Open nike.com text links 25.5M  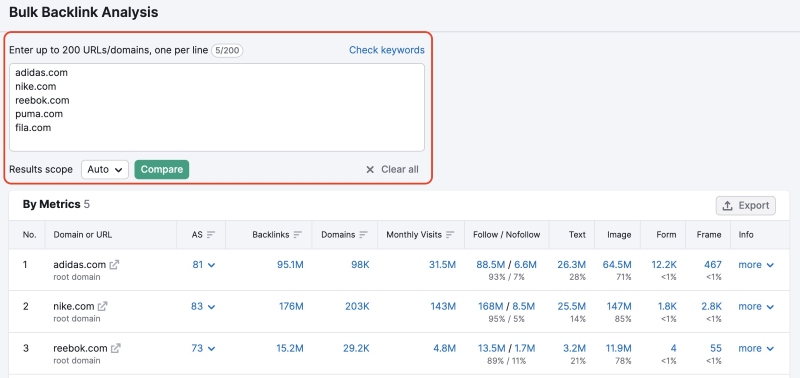point(572,307)
